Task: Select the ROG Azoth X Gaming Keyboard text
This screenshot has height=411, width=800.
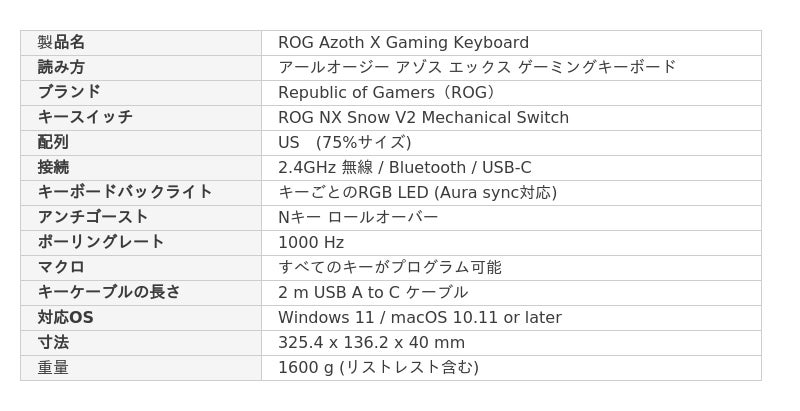Action: click(403, 43)
